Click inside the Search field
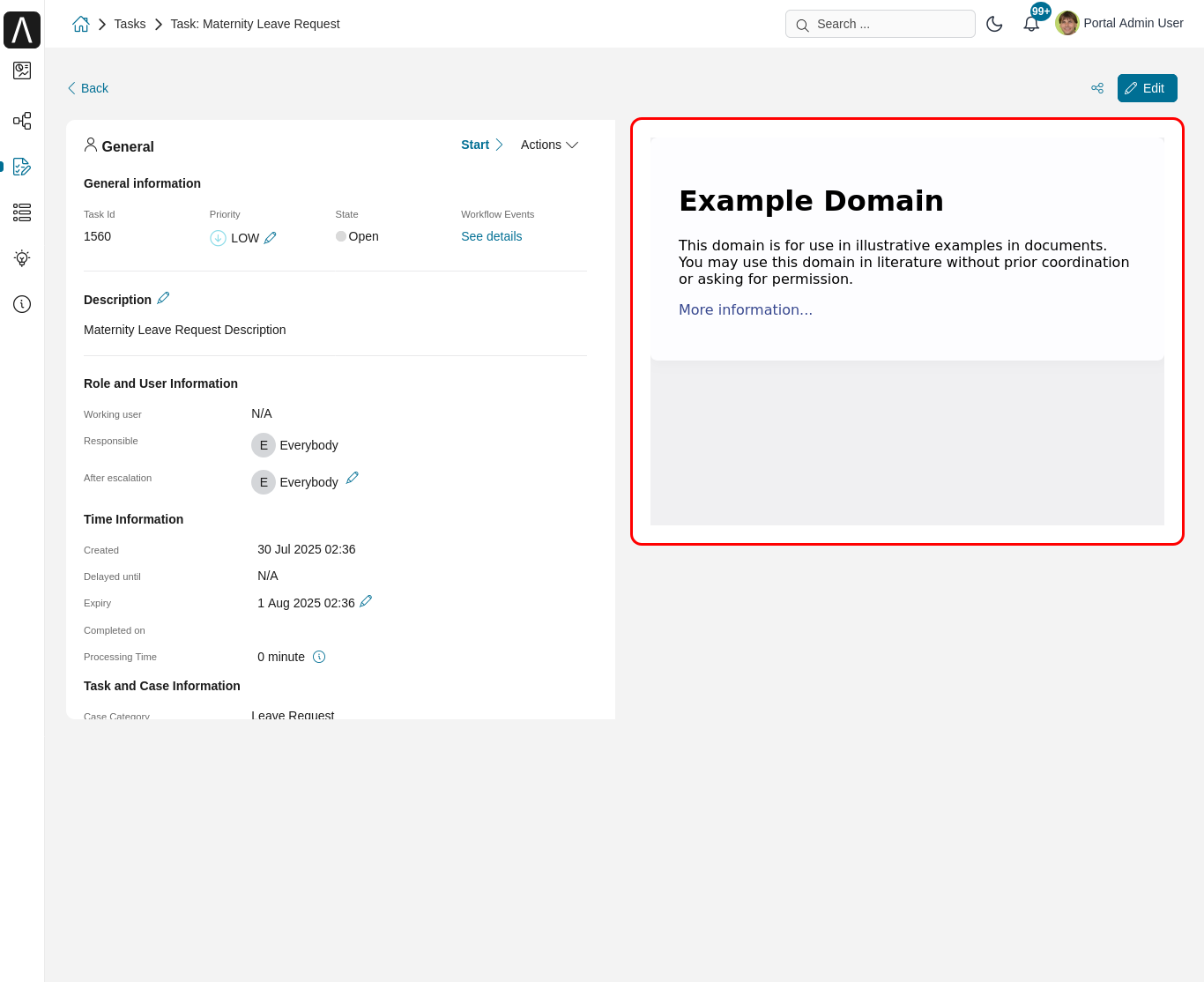Screen dimensions: 1204x982 coord(880,24)
